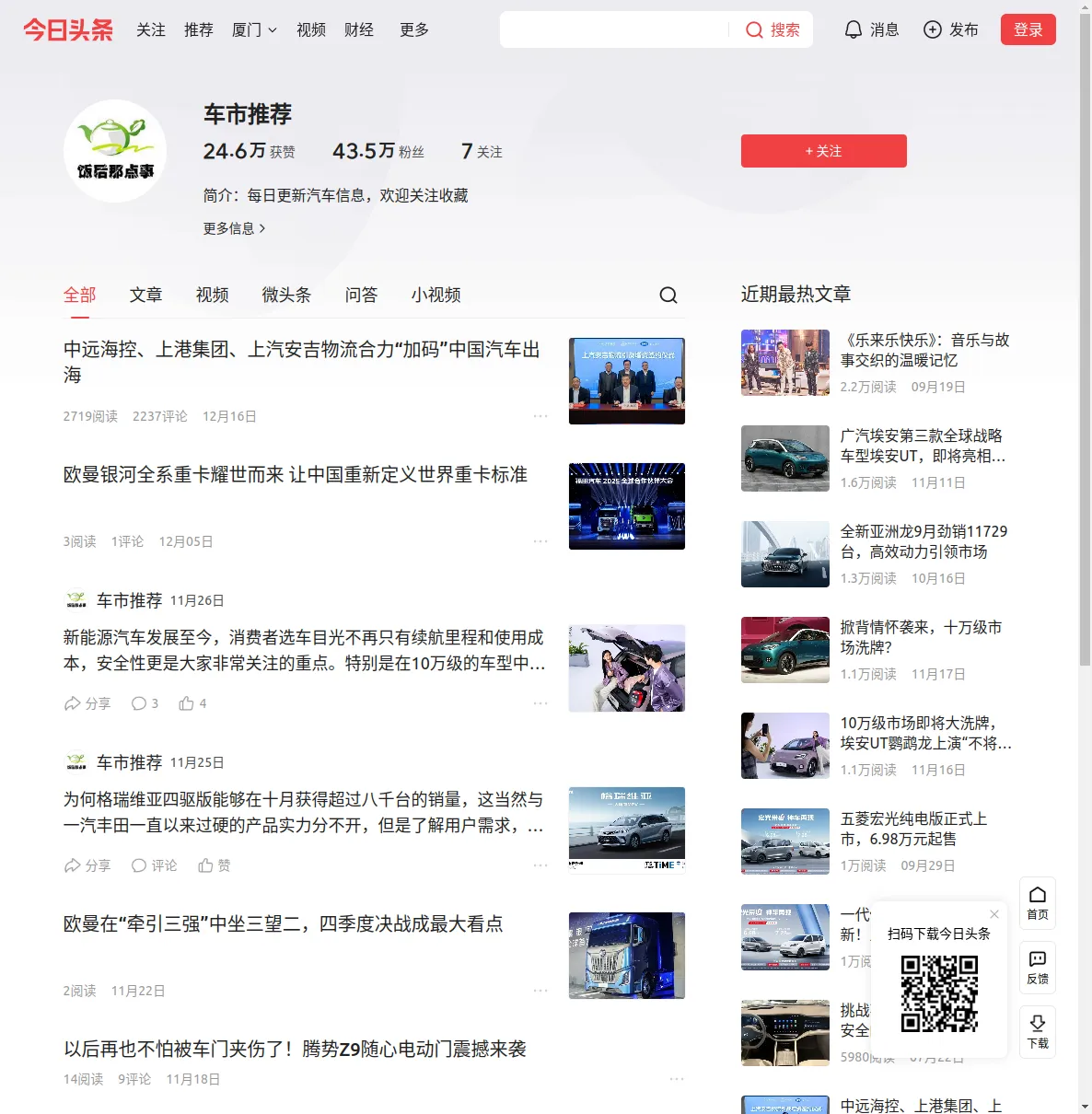Open 关注 in top navigation

[x=151, y=29]
